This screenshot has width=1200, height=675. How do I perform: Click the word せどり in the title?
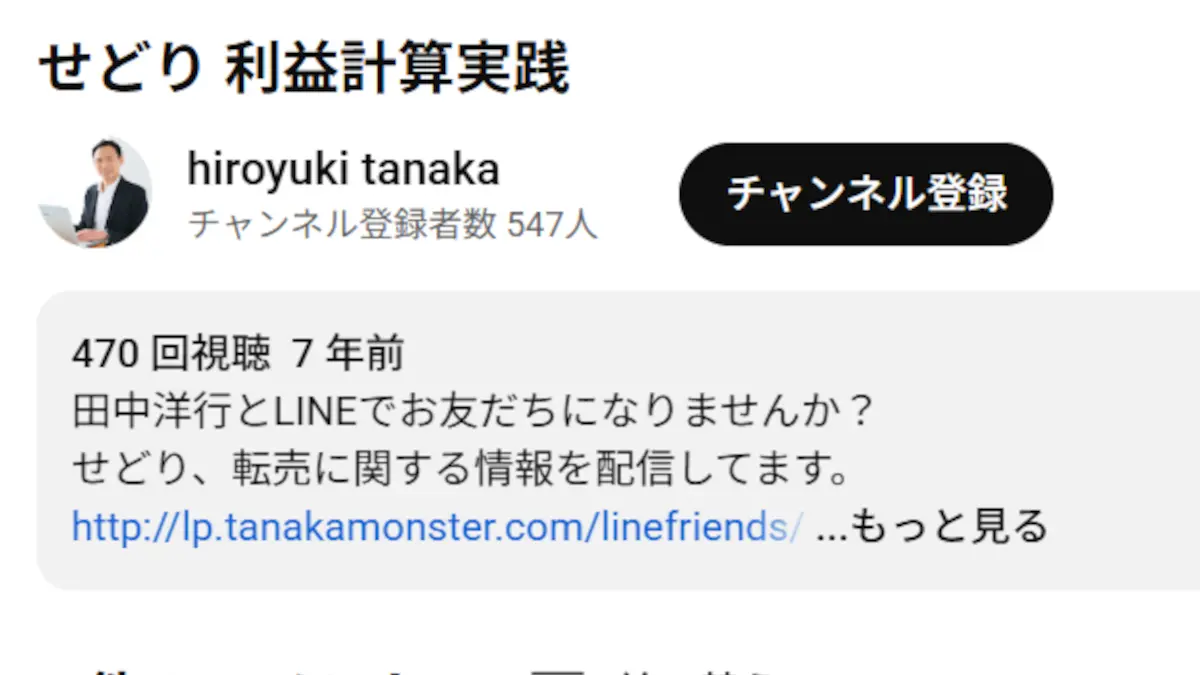120,70
